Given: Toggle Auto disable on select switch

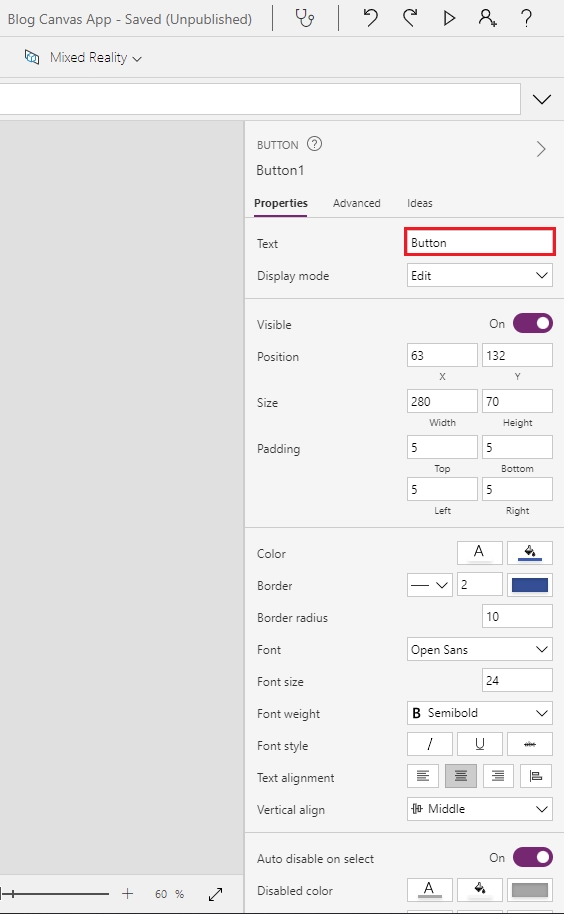Looking at the screenshot, I should pyautogui.click(x=533, y=857).
